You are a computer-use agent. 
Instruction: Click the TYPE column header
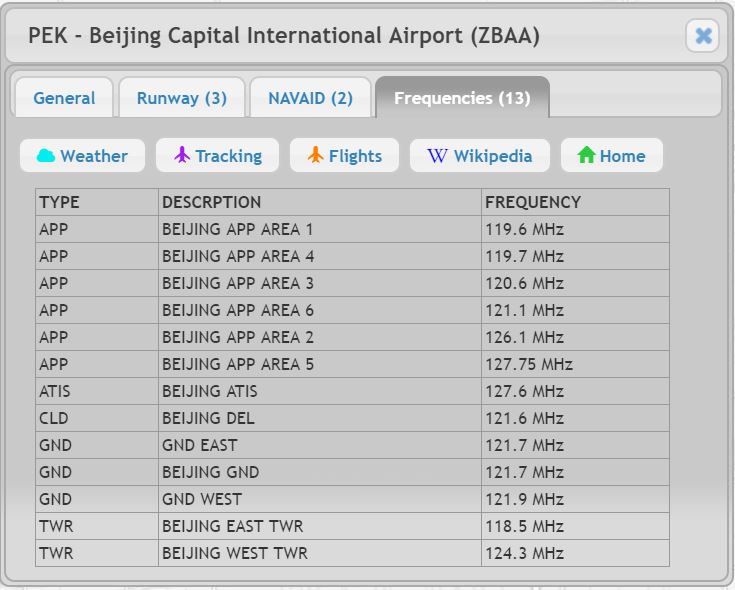(97, 202)
